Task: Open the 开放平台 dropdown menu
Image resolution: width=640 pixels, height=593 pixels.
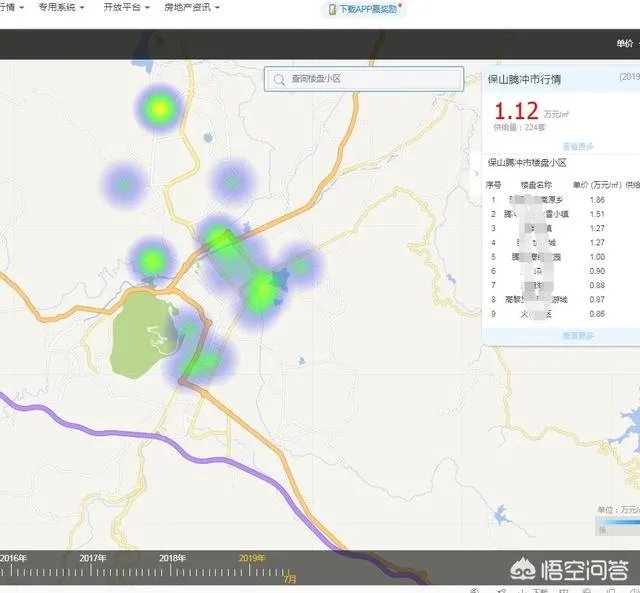Action: tap(126, 7)
